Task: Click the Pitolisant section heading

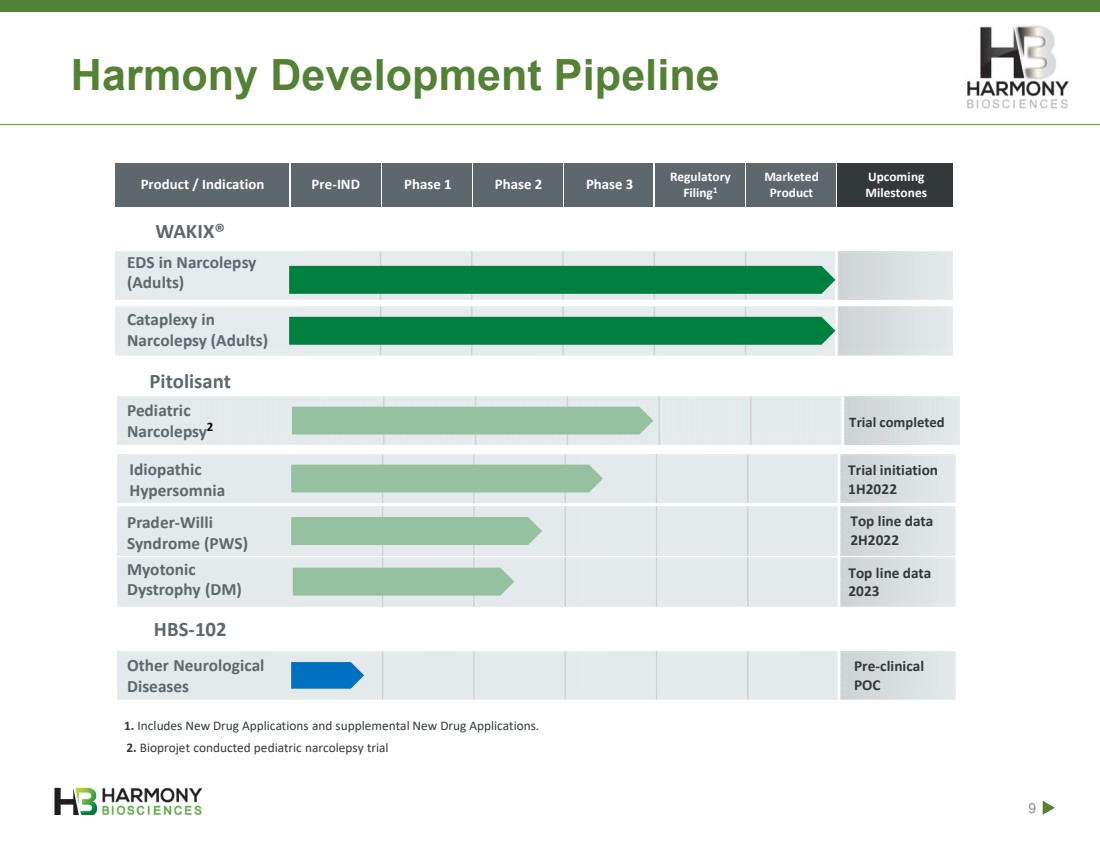Action: (189, 381)
